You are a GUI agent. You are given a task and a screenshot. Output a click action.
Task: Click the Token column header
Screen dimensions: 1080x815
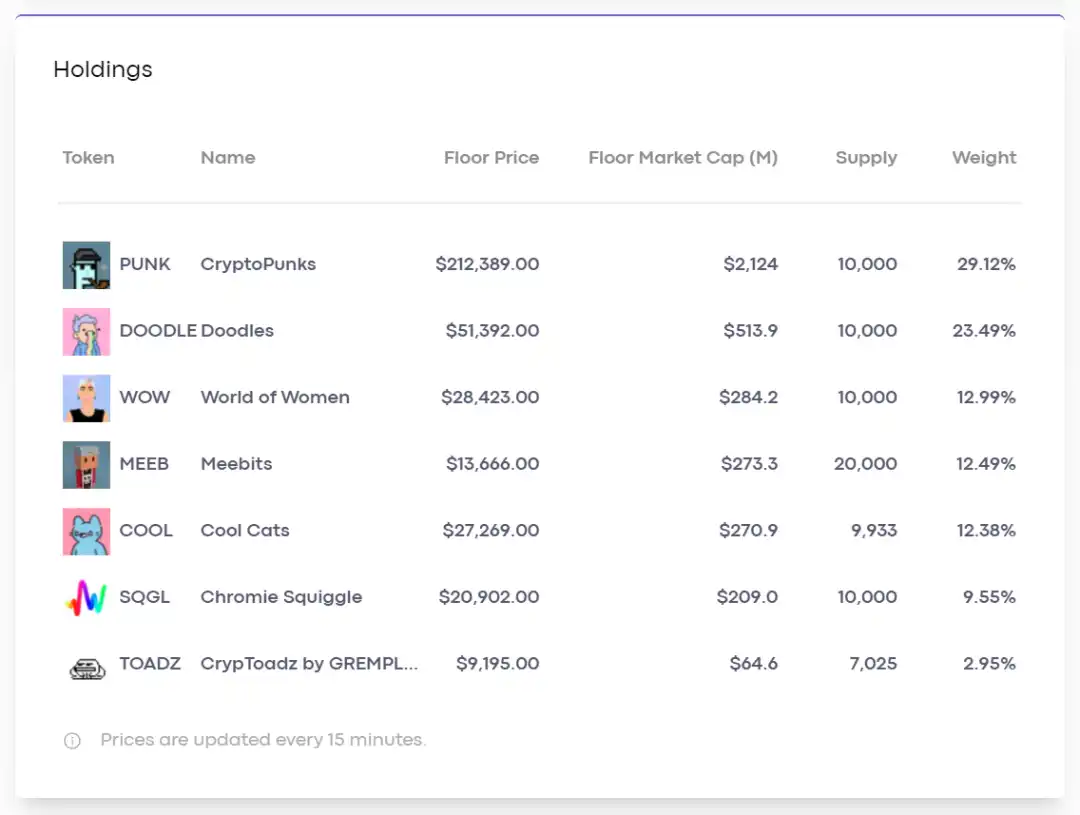tap(88, 158)
